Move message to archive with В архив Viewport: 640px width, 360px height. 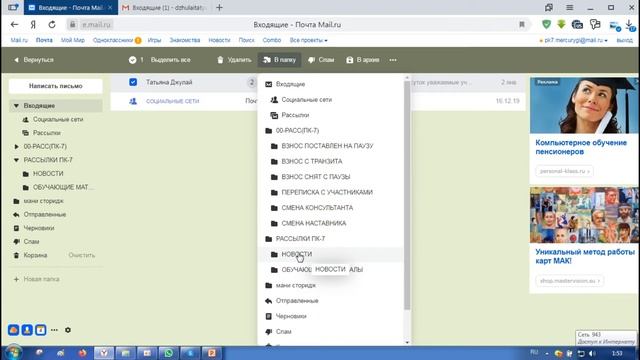(x=363, y=60)
